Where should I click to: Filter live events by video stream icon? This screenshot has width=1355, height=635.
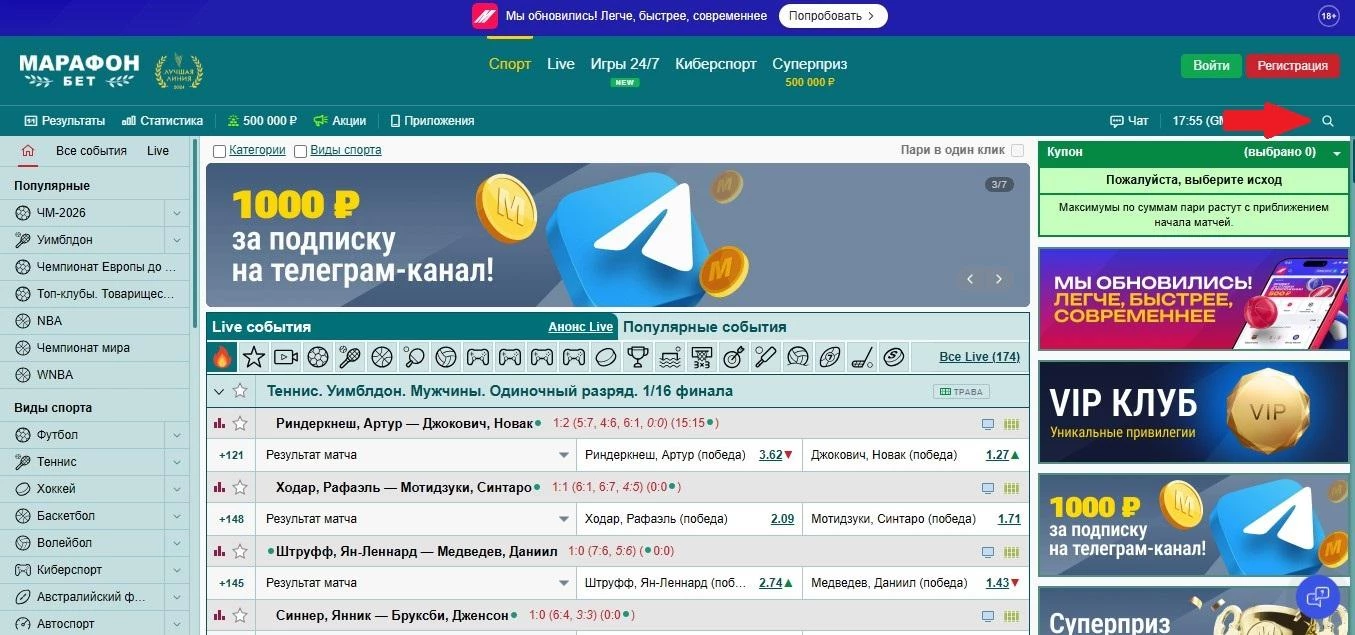tap(286, 356)
